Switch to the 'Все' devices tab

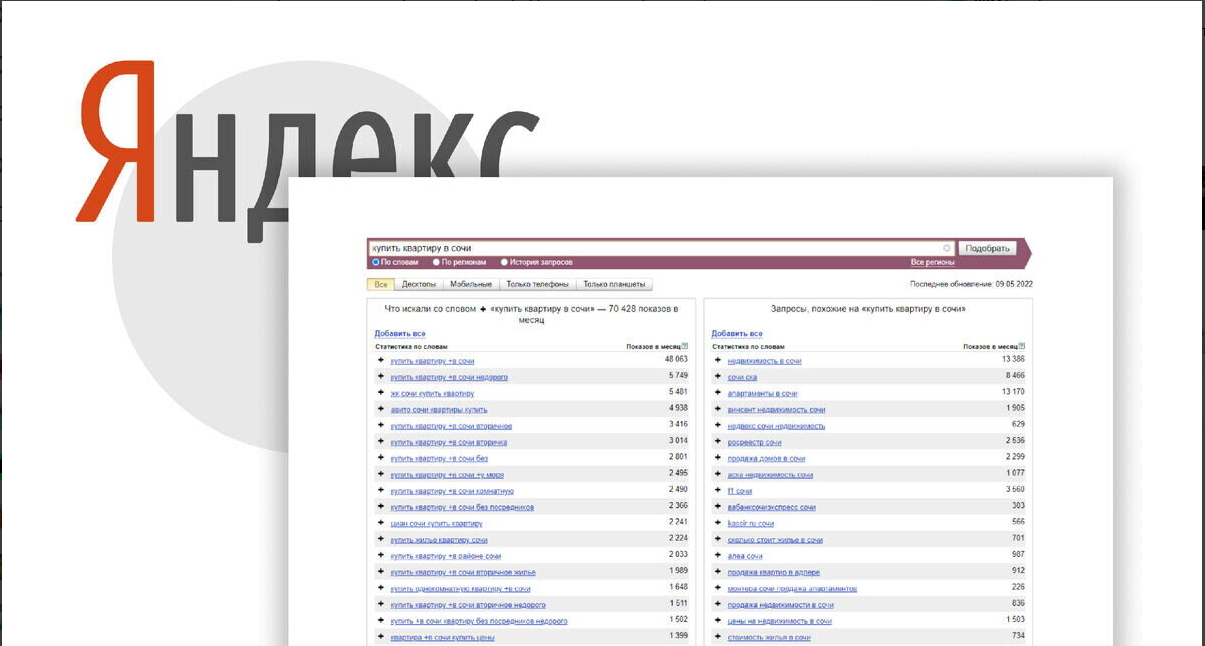click(x=381, y=285)
